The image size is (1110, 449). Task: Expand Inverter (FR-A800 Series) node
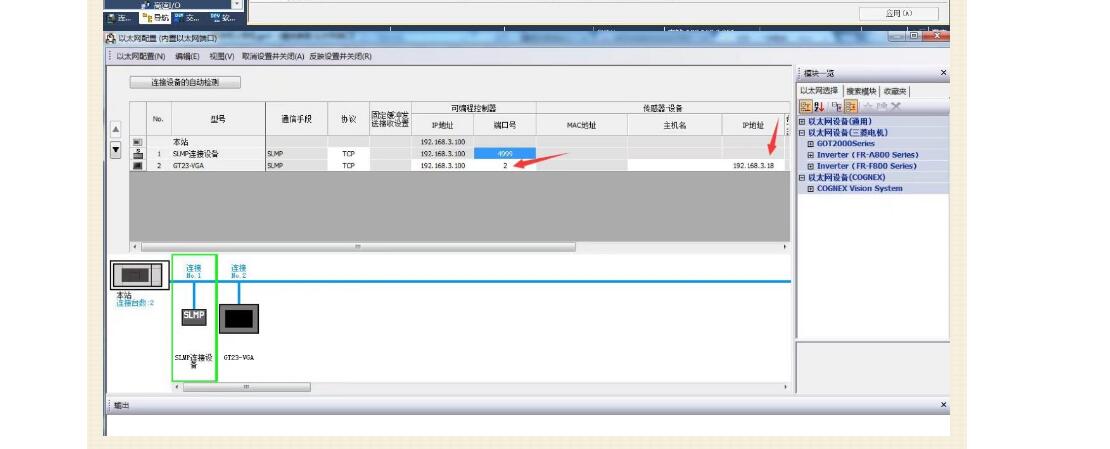(x=810, y=155)
